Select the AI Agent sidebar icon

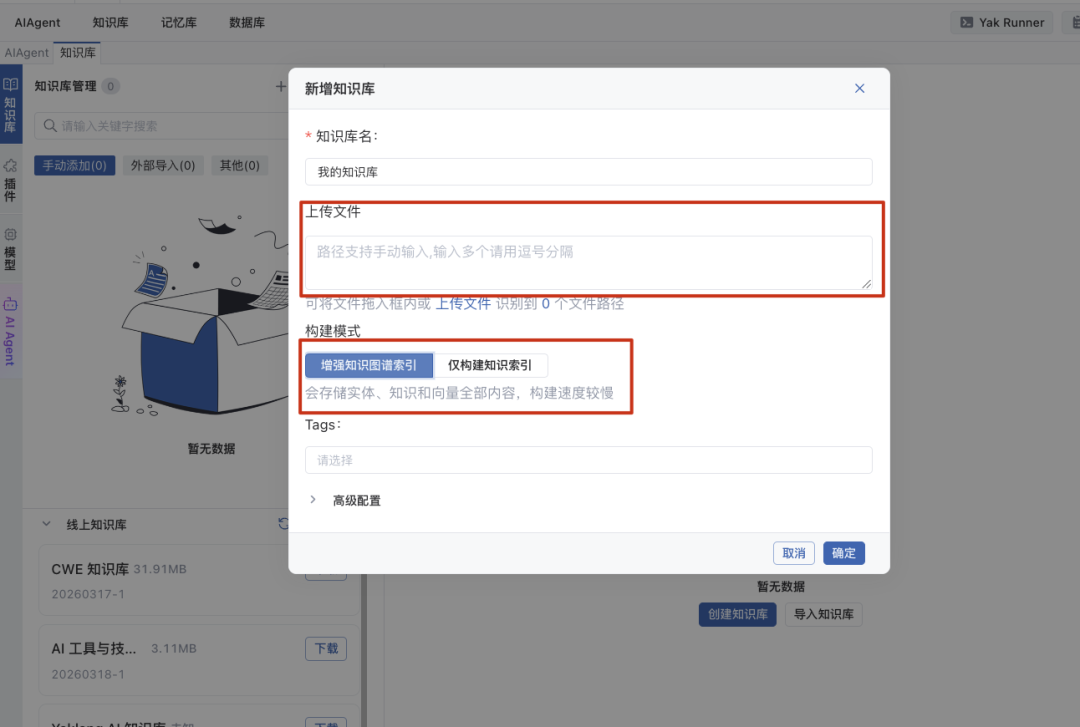[x=10, y=331]
